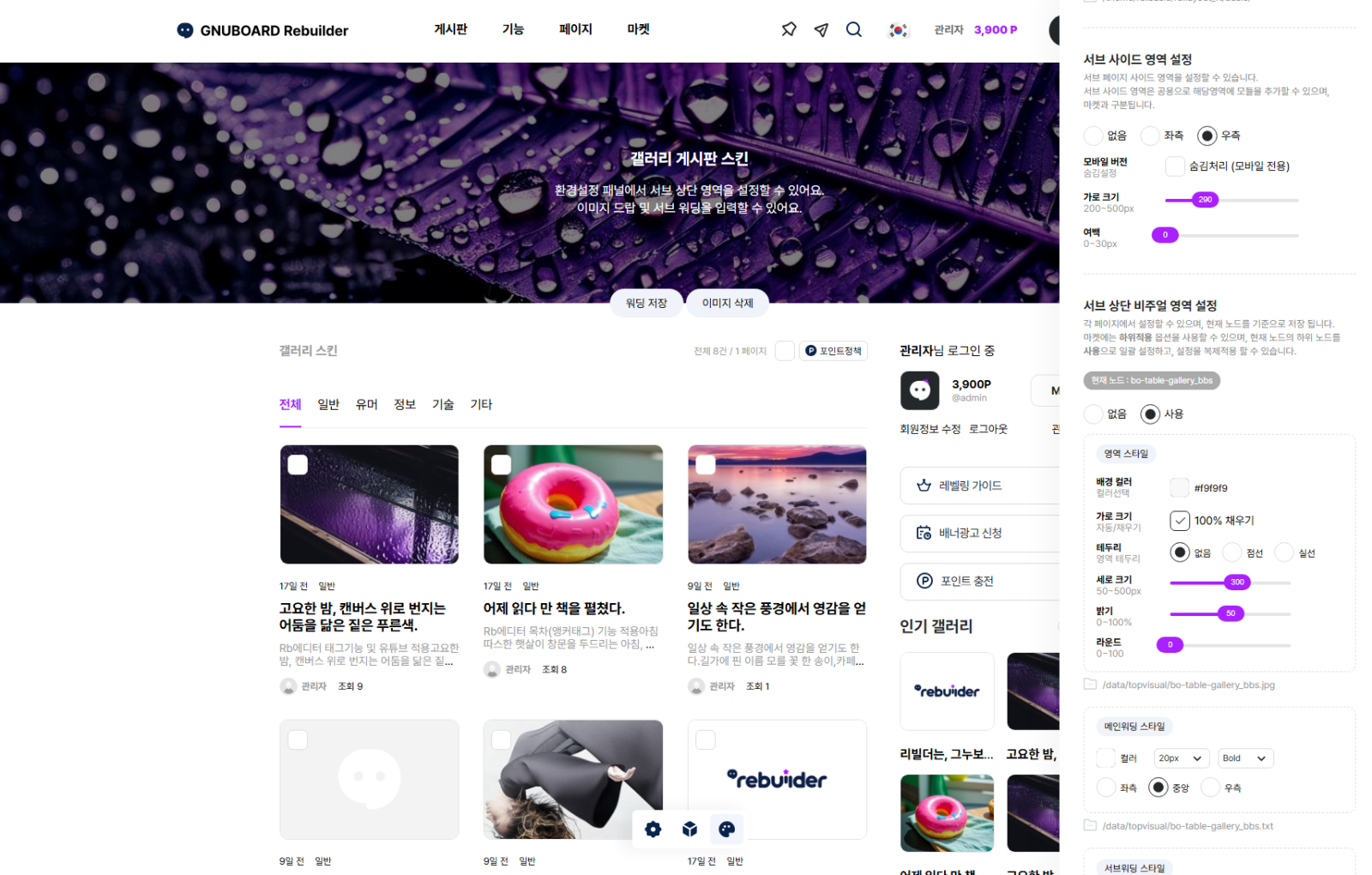Switch to the 유머 category tab
This screenshot has height=875, width=1372.
coord(366,404)
